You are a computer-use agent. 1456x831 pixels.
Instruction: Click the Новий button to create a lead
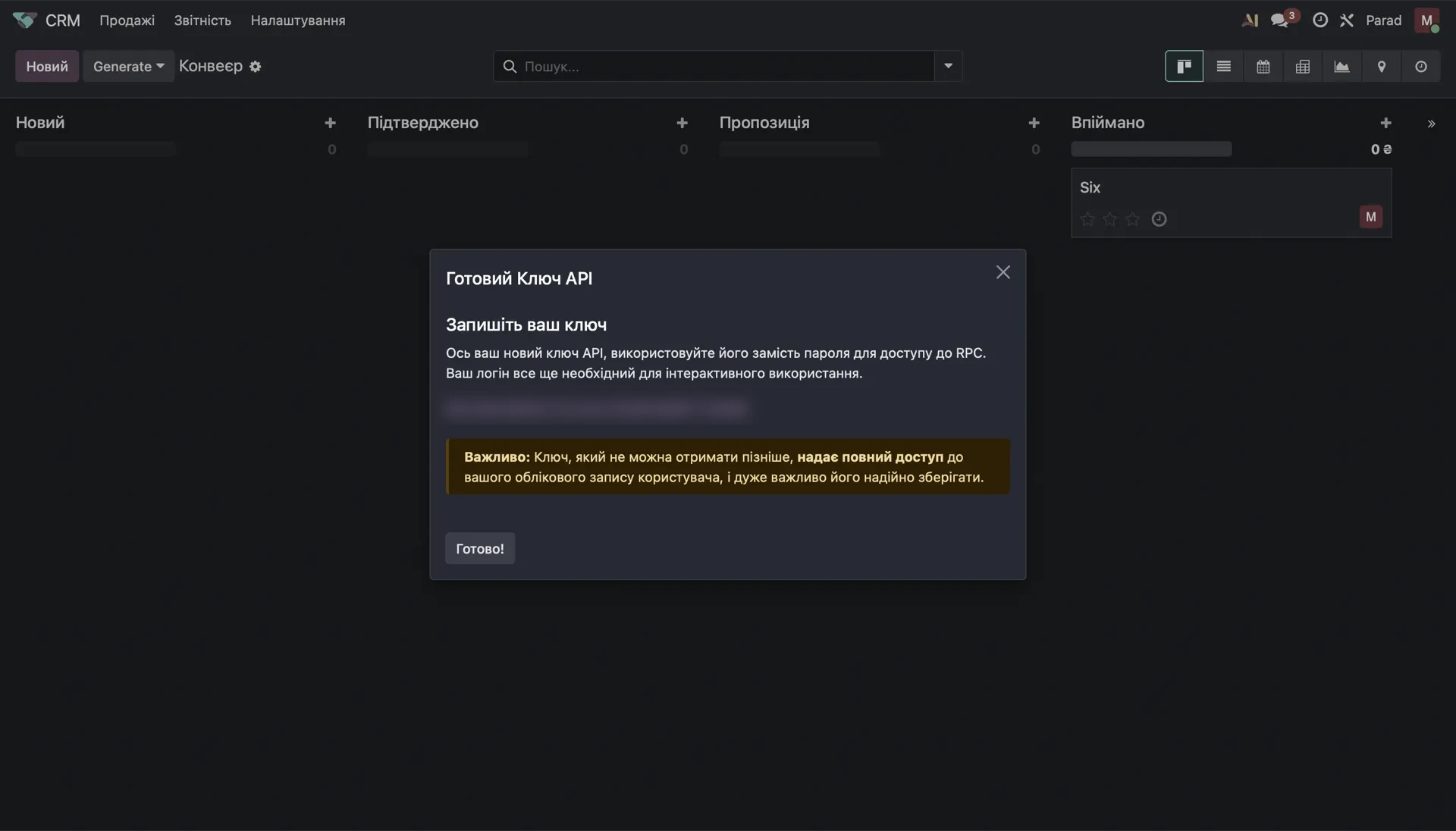[47, 66]
